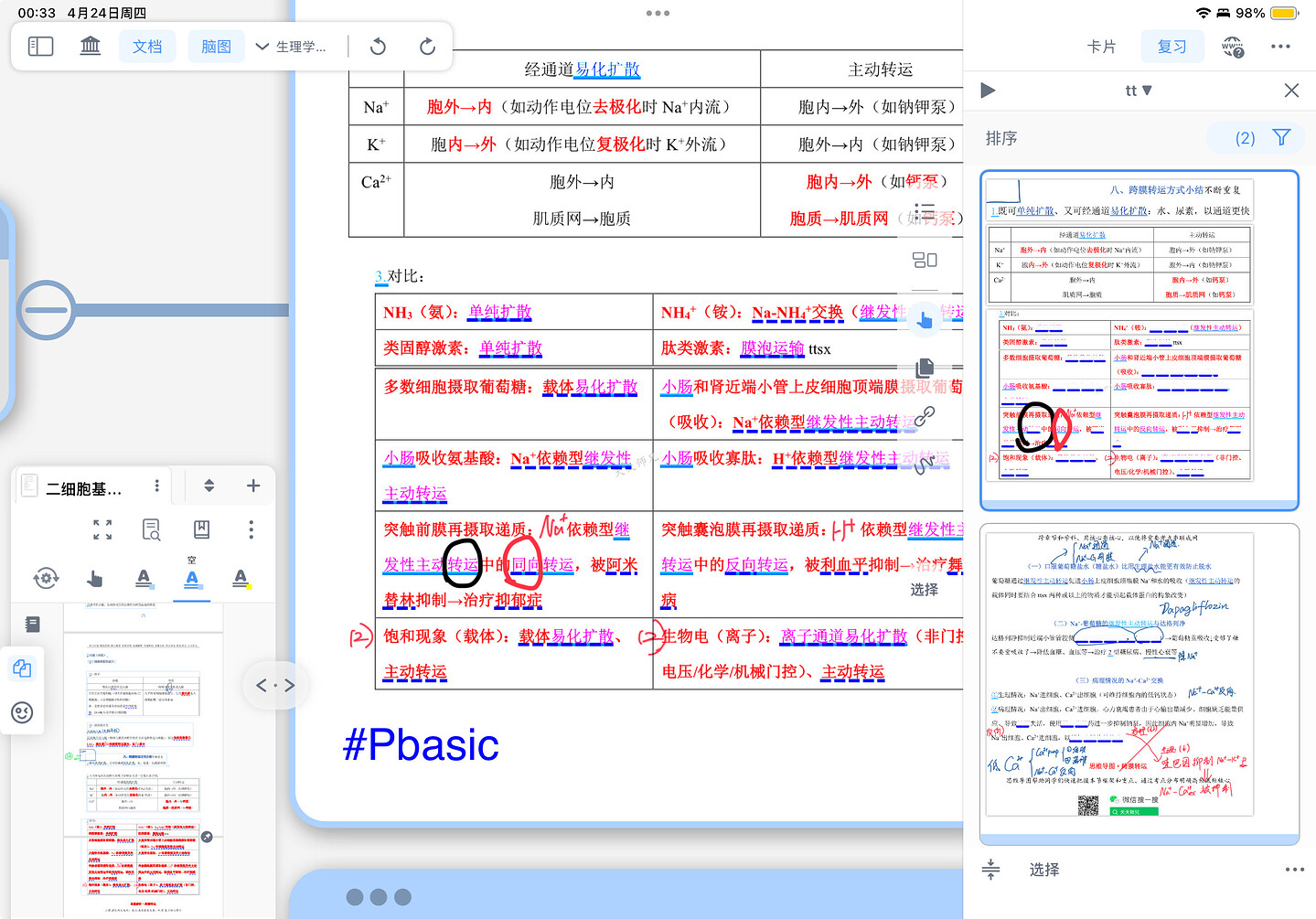Open the library home icon
The height and width of the screenshot is (919, 1316).
click(x=91, y=46)
